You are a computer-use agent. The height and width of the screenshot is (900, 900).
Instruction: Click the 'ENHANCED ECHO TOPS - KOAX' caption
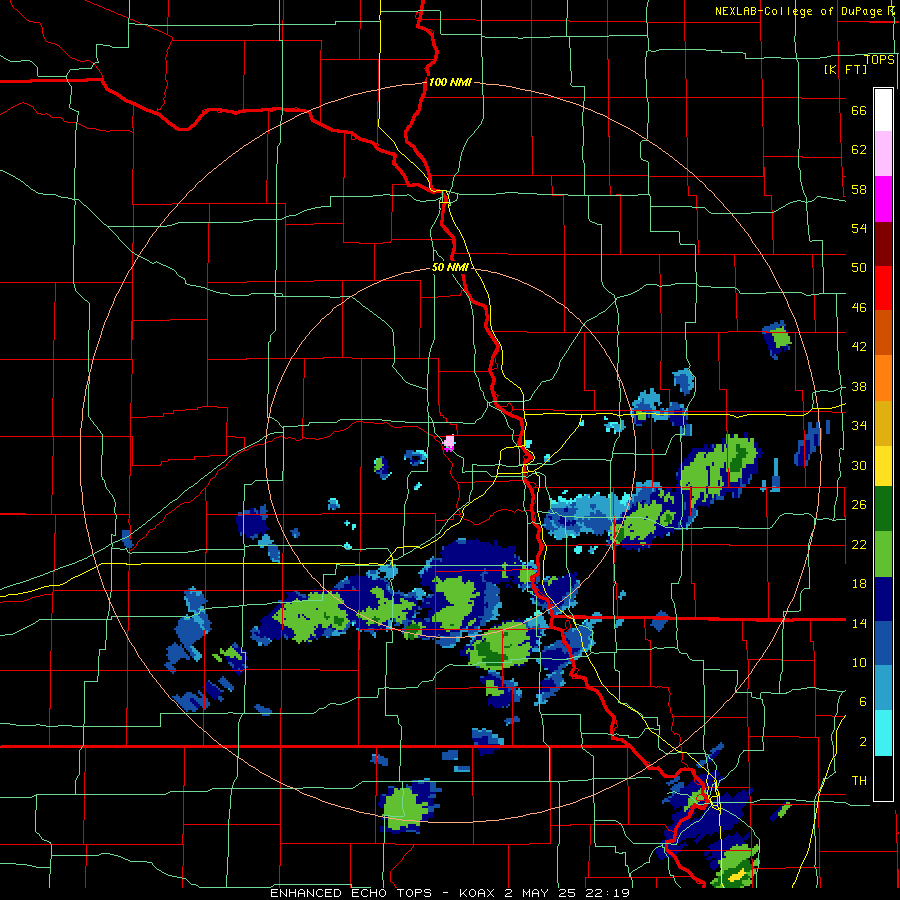(384, 893)
